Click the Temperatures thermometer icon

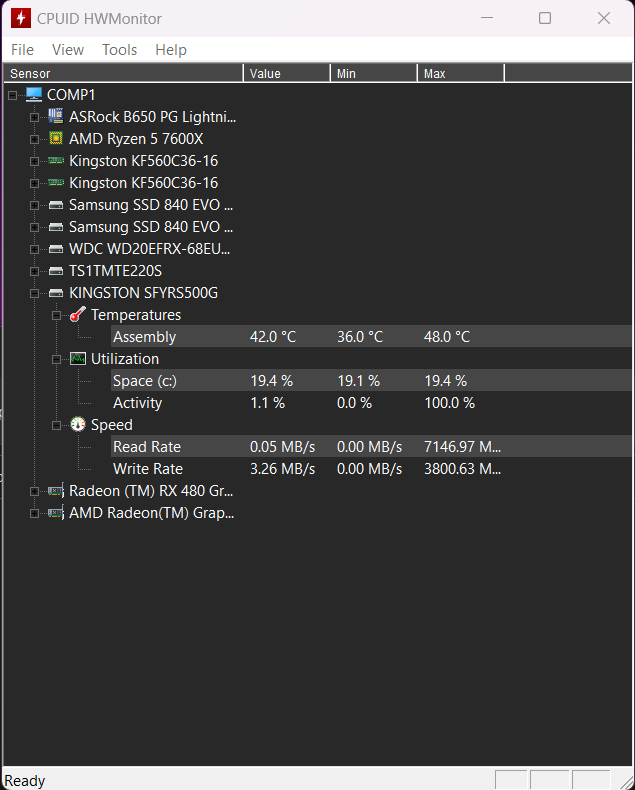(78, 315)
